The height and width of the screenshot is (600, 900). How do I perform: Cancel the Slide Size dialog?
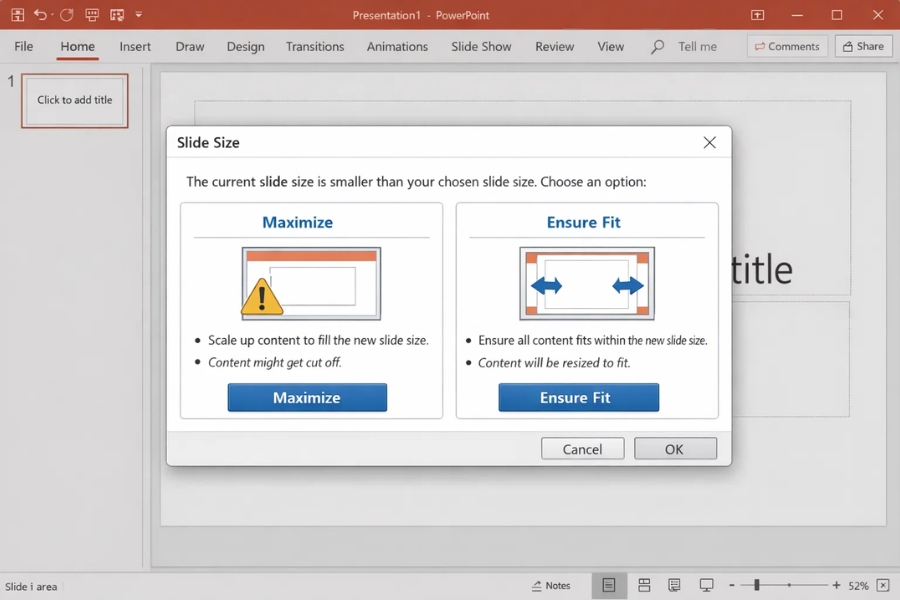point(582,448)
